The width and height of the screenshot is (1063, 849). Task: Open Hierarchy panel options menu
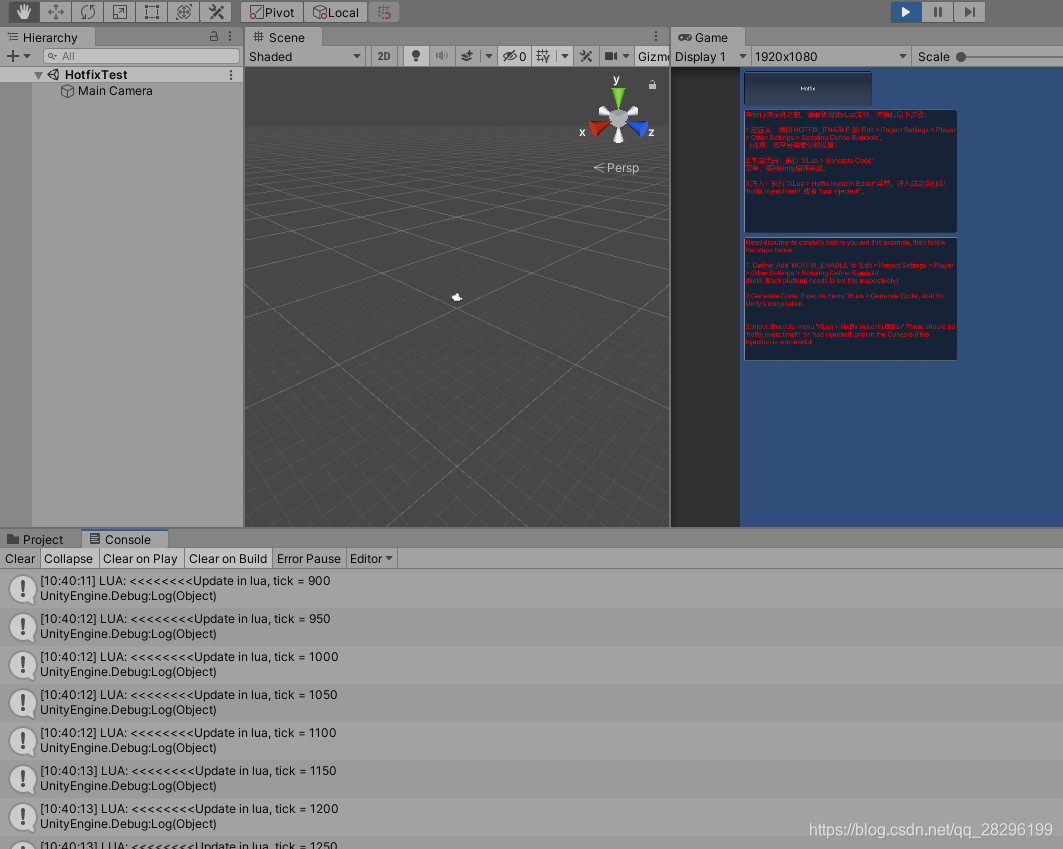(230, 37)
